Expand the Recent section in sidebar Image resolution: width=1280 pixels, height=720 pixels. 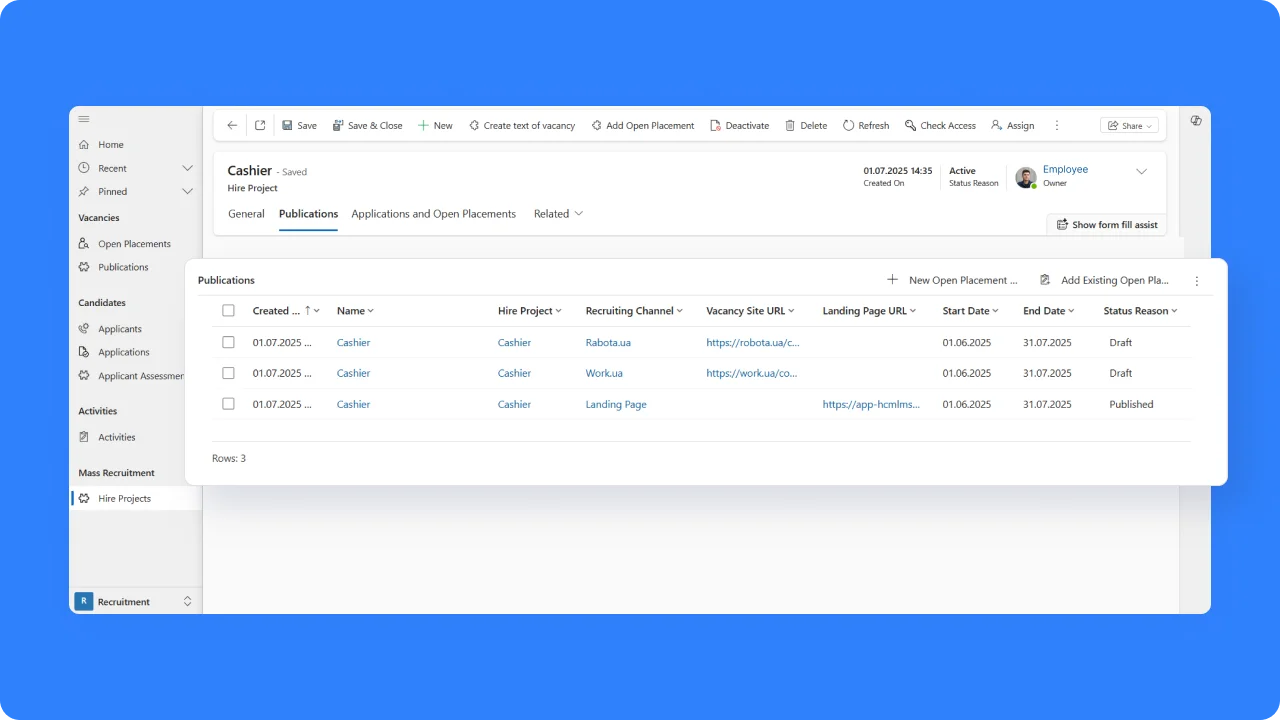(x=187, y=168)
